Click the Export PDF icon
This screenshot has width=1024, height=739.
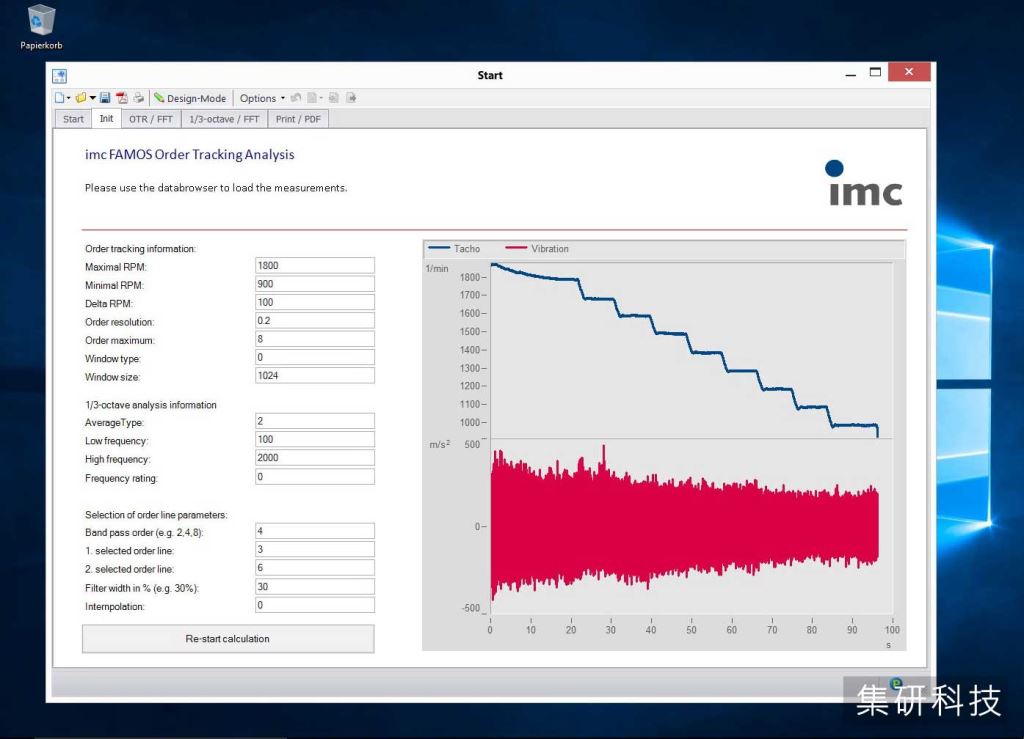click(x=121, y=98)
